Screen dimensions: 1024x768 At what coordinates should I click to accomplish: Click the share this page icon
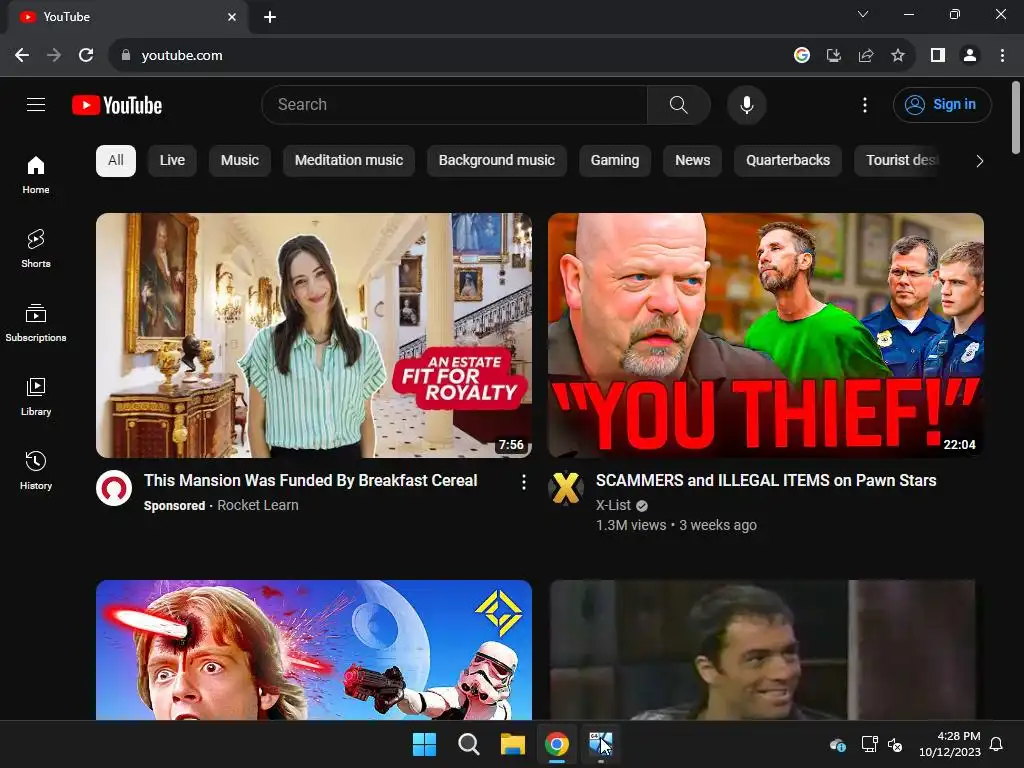[866, 56]
